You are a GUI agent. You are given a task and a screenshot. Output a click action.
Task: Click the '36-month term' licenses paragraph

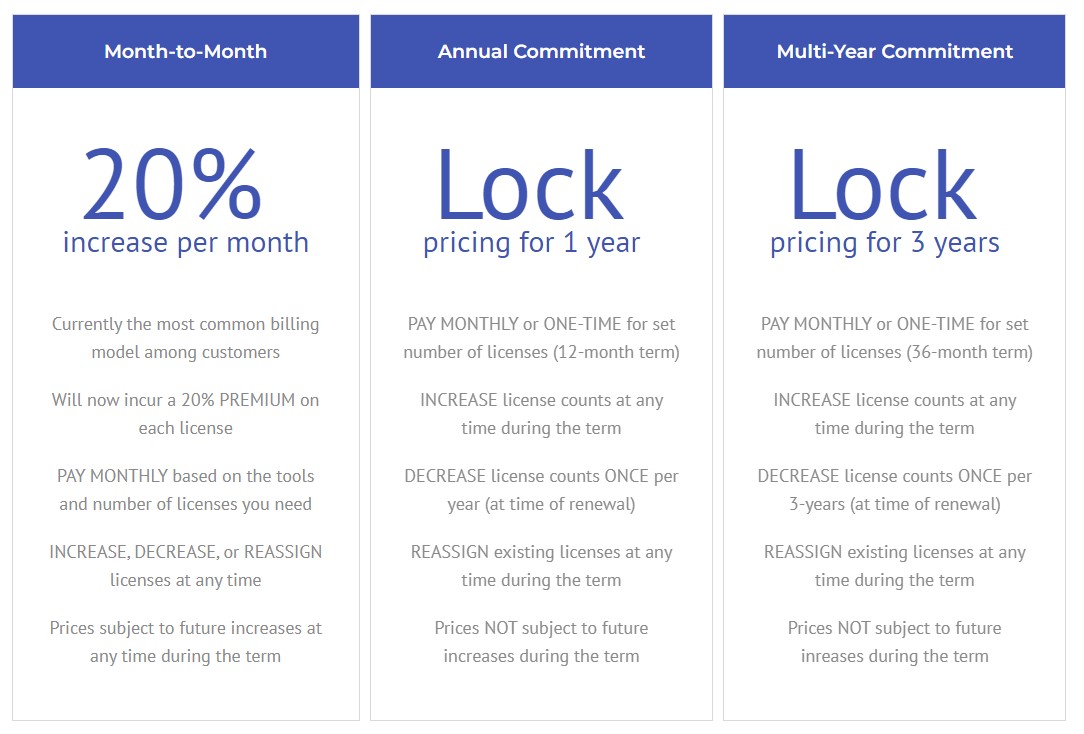click(895, 338)
